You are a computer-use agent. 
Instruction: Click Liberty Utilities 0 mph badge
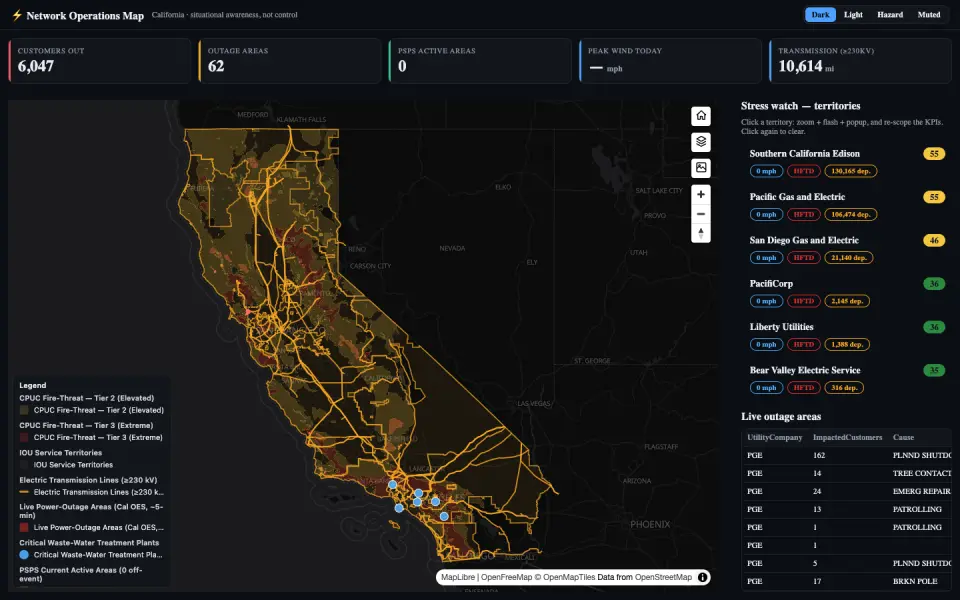(766, 345)
